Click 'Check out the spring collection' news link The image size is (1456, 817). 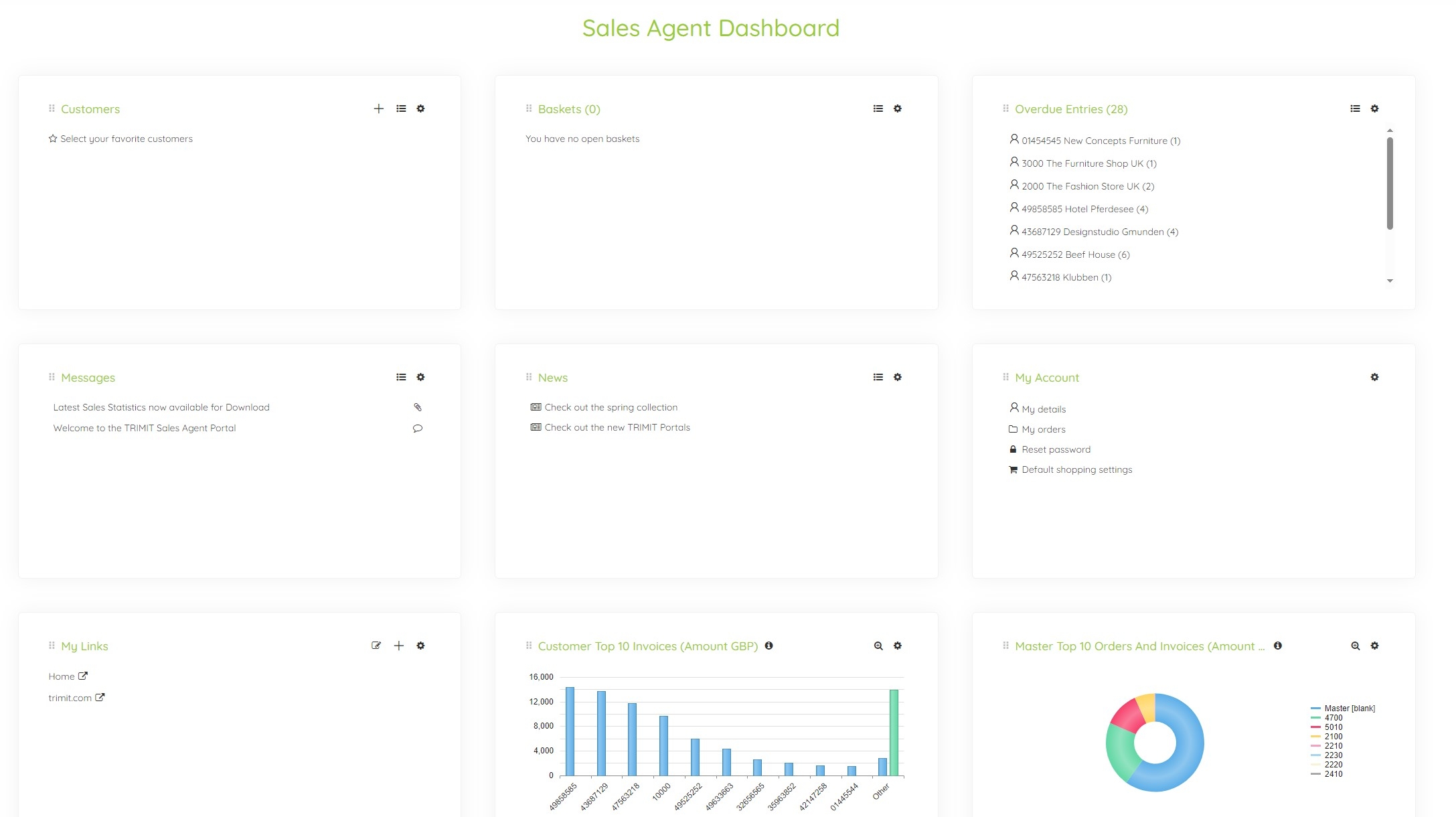click(x=610, y=407)
